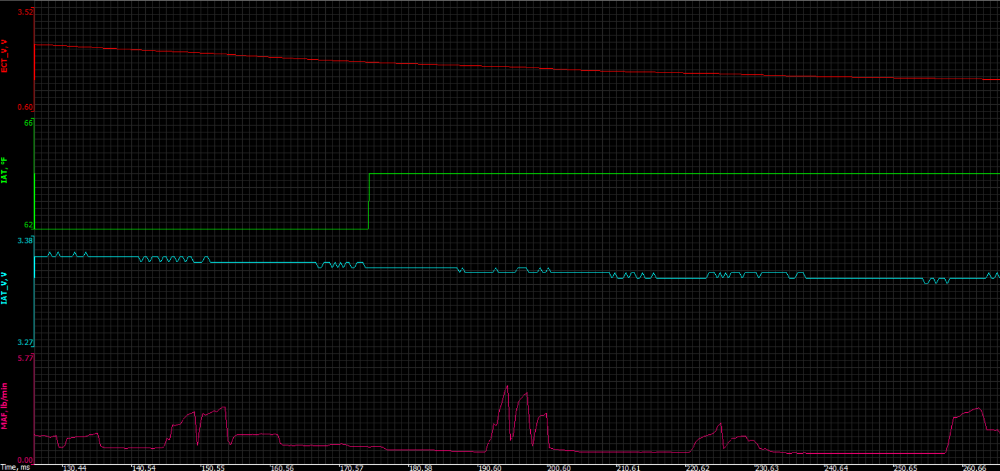The image size is (1000, 471).
Task: Click the 3.27 minimum on IAT_V axis
Action: tap(26, 343)
